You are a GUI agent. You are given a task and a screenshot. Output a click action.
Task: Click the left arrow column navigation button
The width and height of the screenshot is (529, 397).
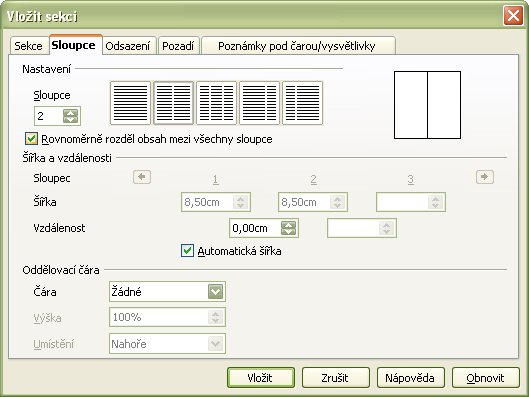tap(142, 177)
